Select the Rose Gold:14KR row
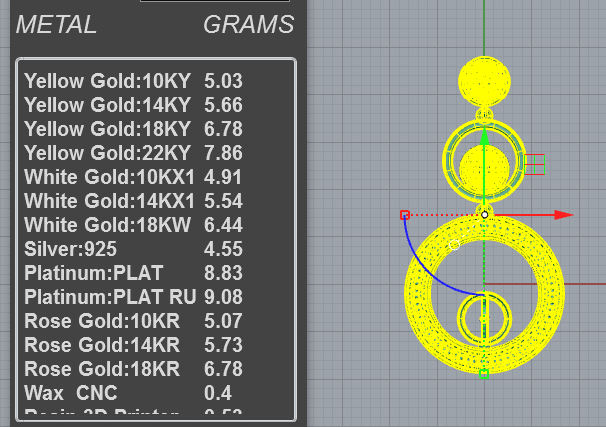This screenshot has width=606, height=427. point(133,345)
